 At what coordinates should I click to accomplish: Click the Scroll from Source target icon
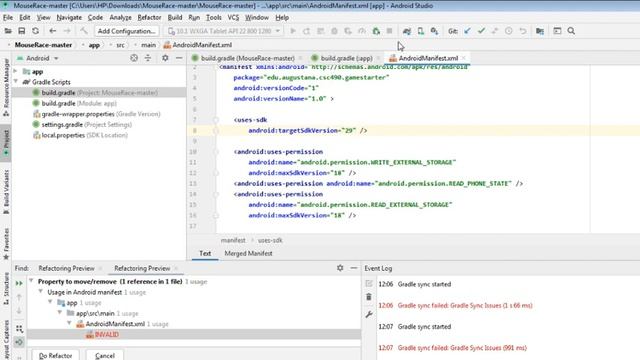[x=134, y=58]
